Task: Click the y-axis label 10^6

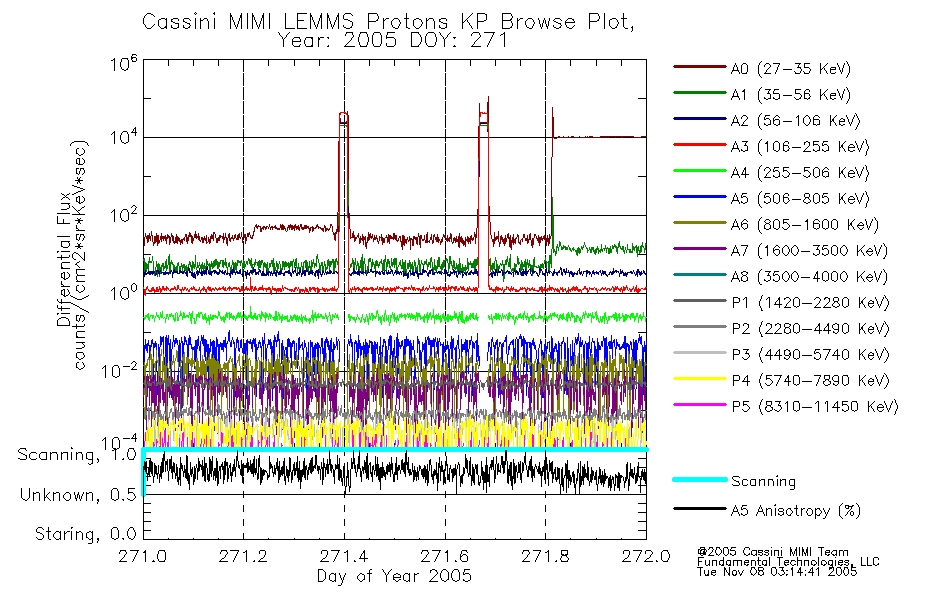Action: click(124, 62)
